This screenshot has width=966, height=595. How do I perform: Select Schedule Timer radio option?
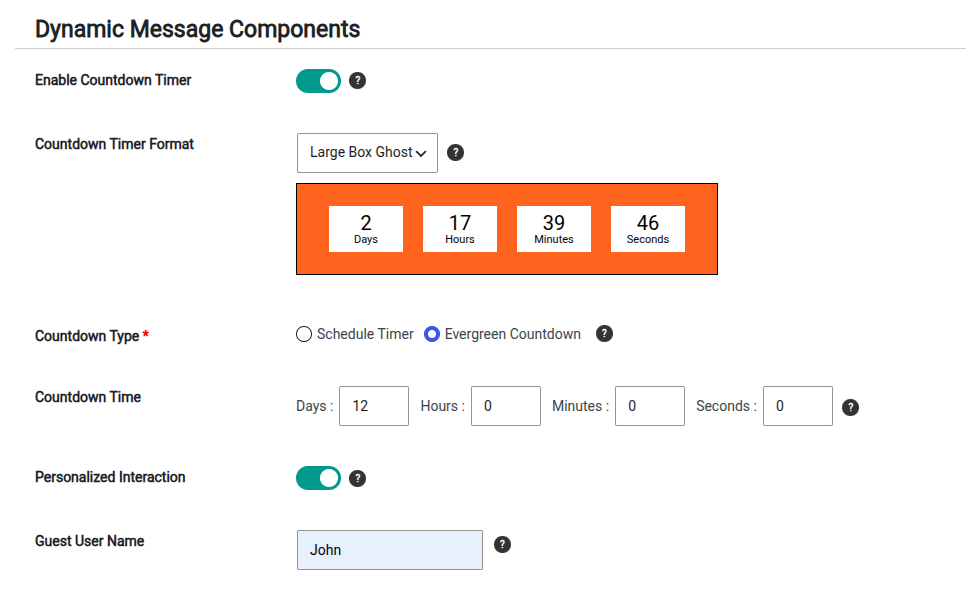point(304,334)
